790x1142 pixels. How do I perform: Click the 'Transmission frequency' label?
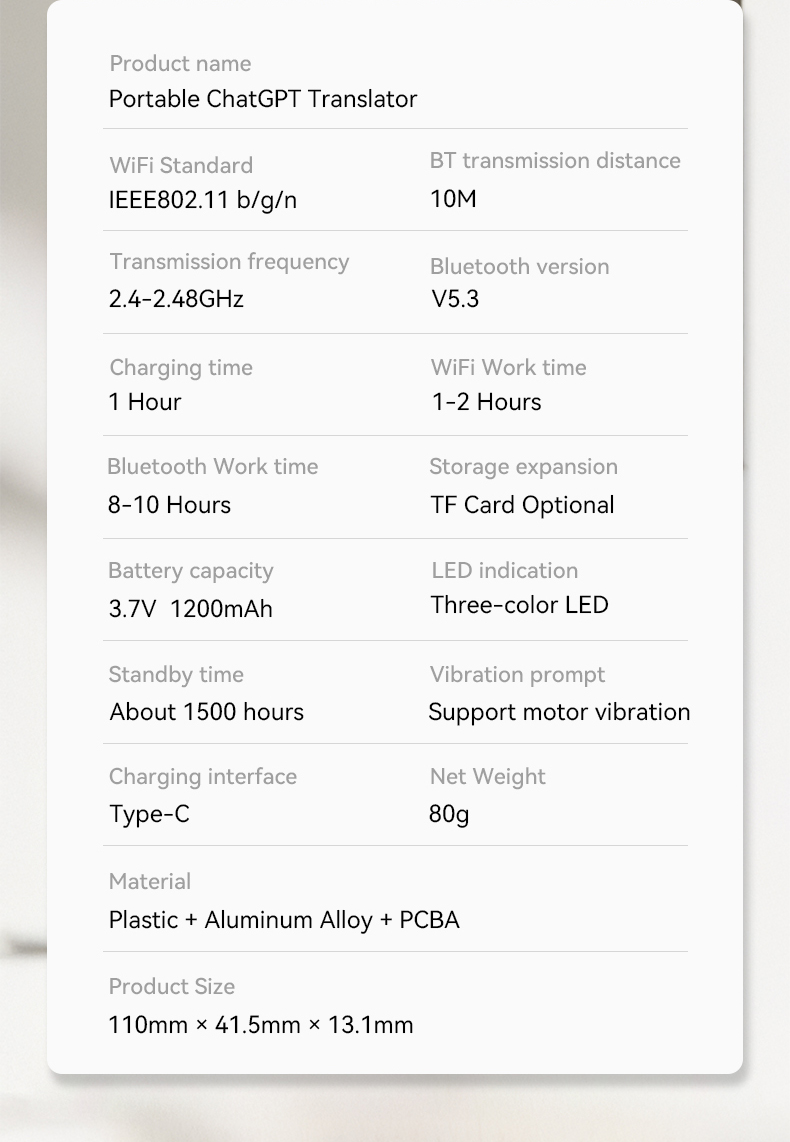tap(229, 262)
